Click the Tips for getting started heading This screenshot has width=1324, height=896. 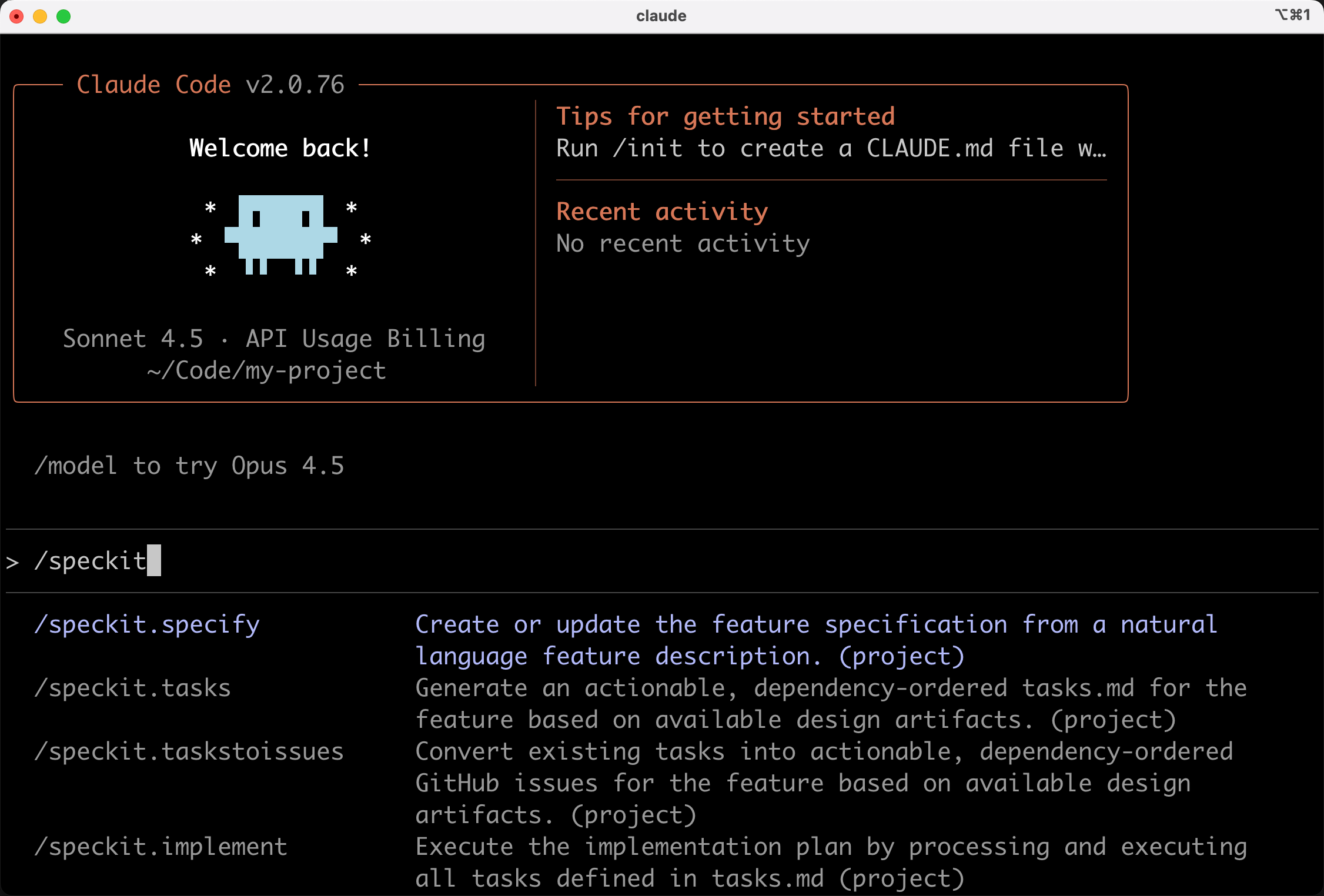coord(725,116)
